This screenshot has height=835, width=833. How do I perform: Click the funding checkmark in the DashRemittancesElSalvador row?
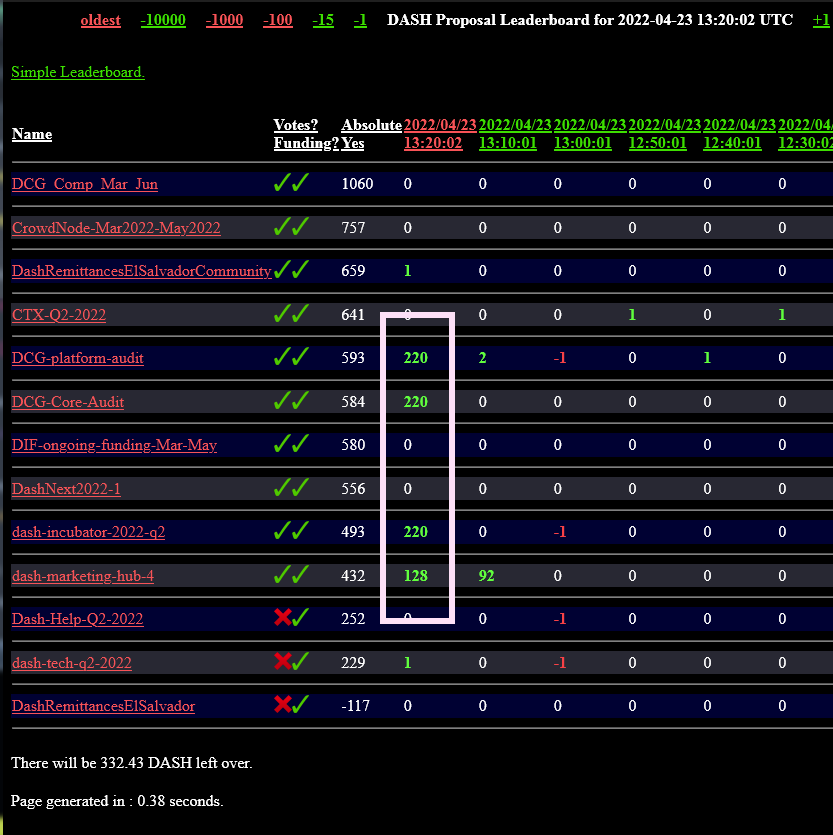(x=300, y=705)
